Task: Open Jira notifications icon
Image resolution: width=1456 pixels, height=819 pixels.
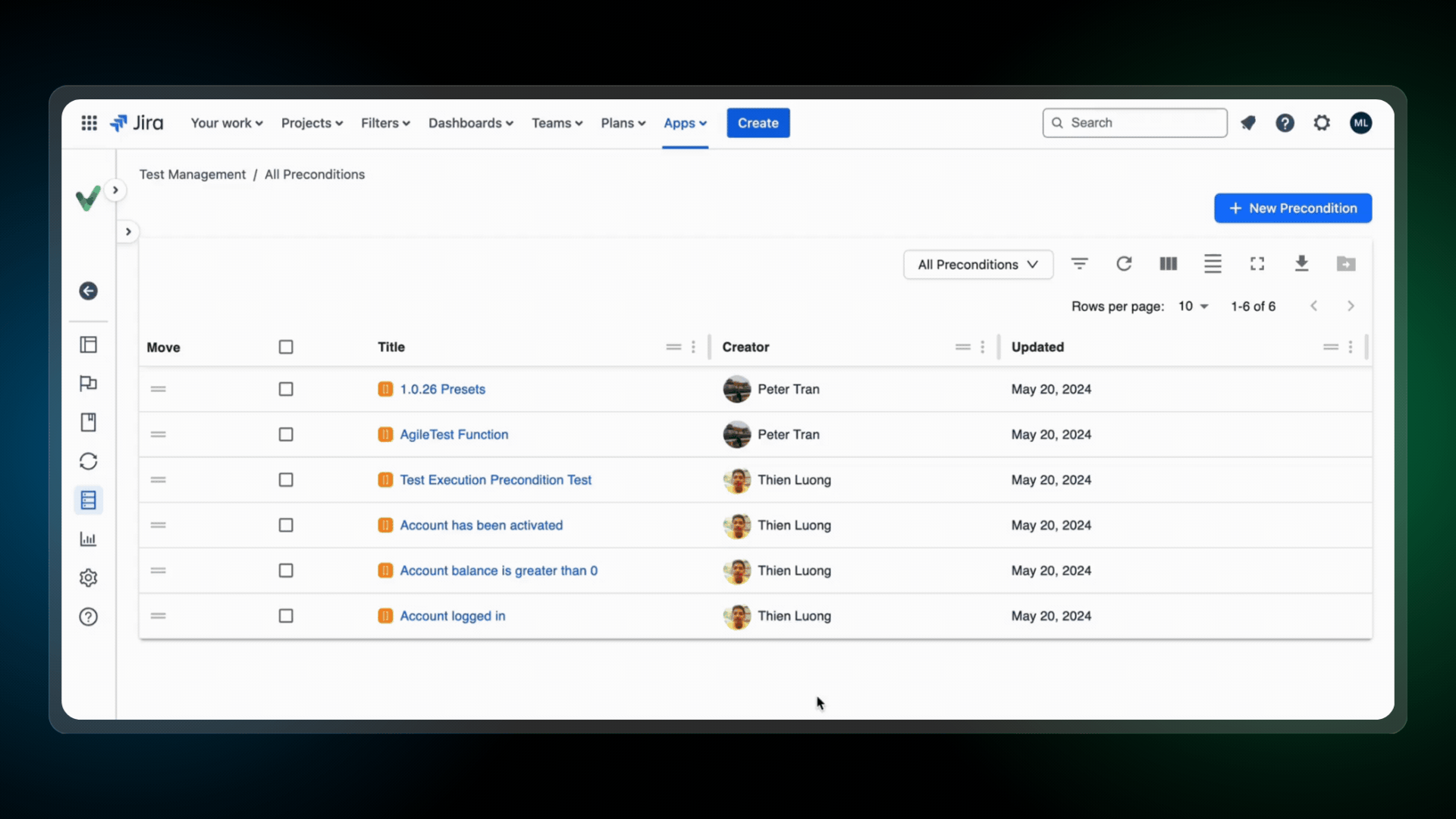Action: tap(1248, 123)
